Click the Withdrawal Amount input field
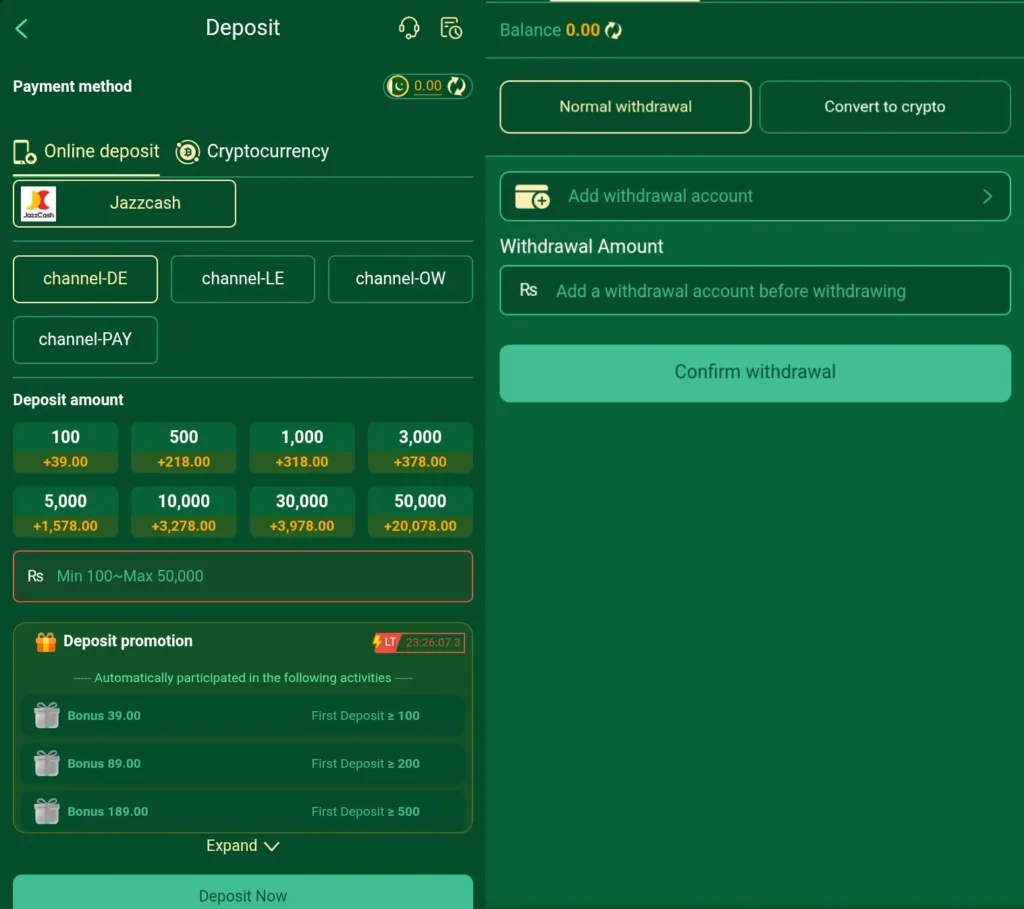Image resolution: width=1024 pixels, height=909 pixels. click(755, 291)
